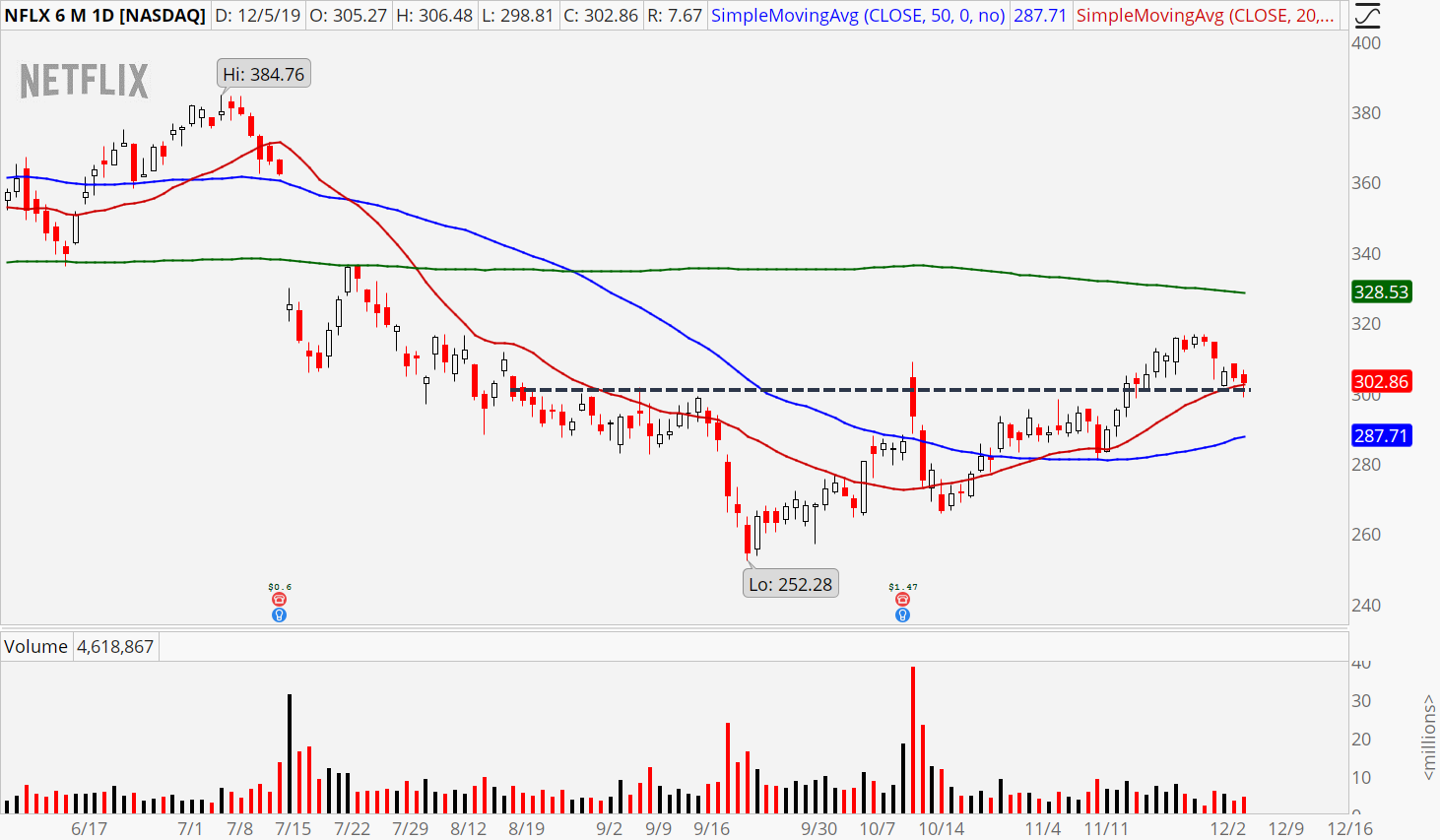The width and height of the screenshot is (1440, 840).
Task: Open the chart style curve icon
Action: tap(1365, 16)
